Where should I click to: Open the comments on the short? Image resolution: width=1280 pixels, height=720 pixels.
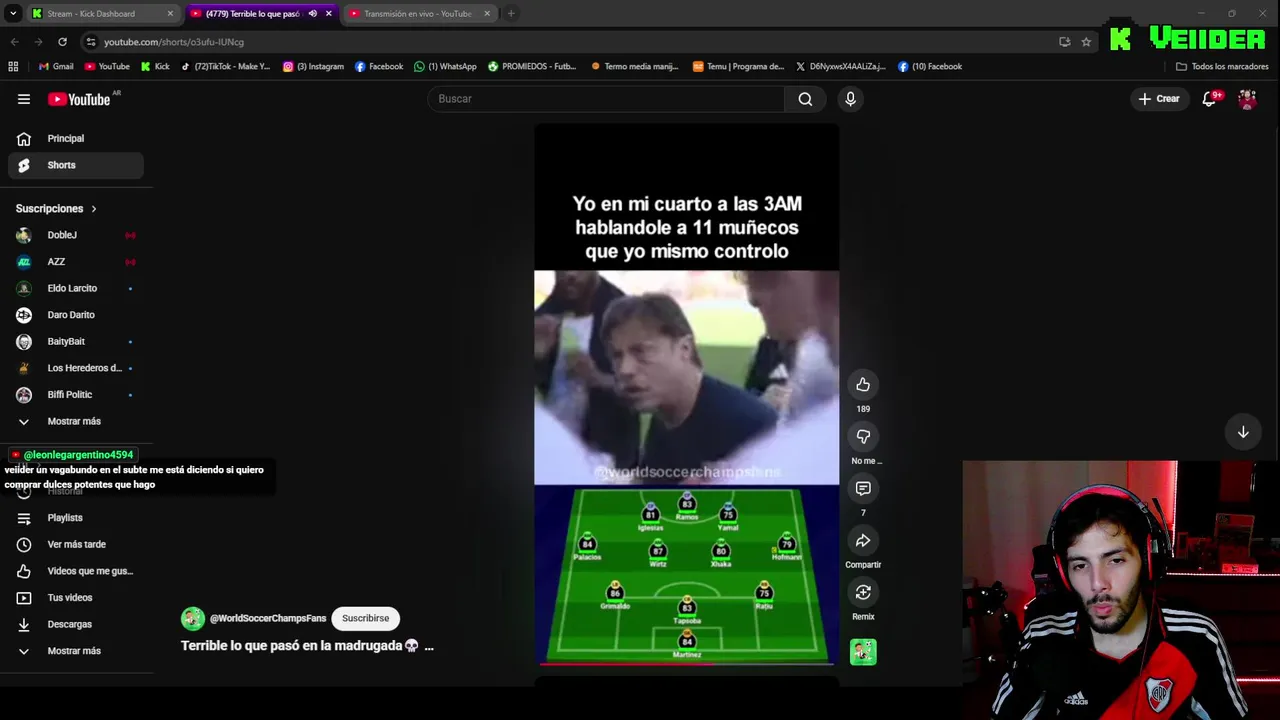click(863, 489)
